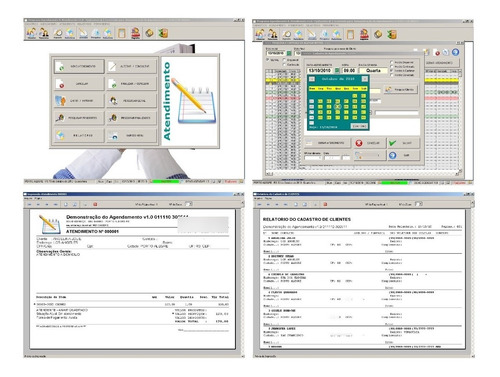Click the red stop icon in appointment print preview toolbar
500x377 pixels.
click(95, 204)
